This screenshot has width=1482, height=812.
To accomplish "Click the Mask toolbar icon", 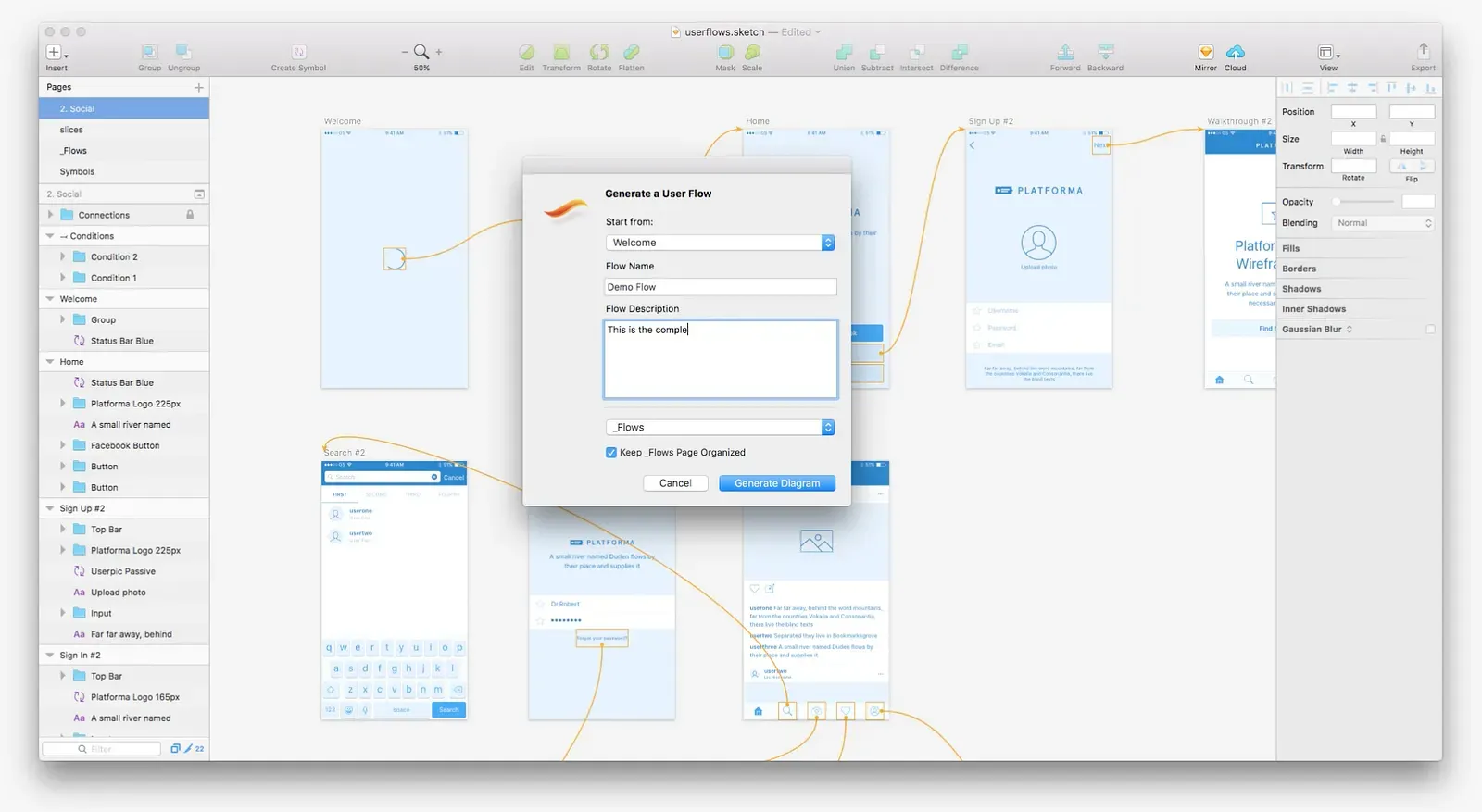I will pos(725,53).
